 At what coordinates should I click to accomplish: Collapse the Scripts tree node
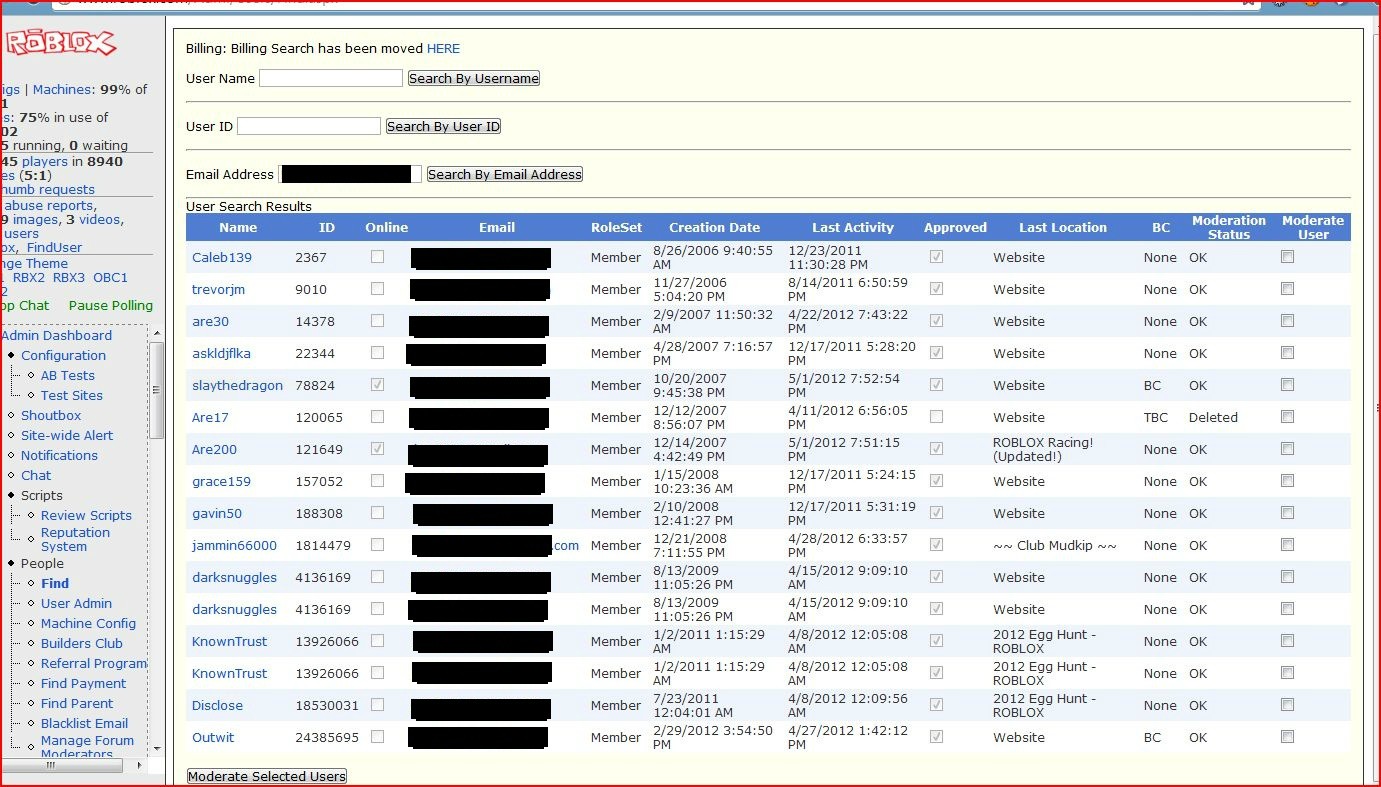pos(11,496)
